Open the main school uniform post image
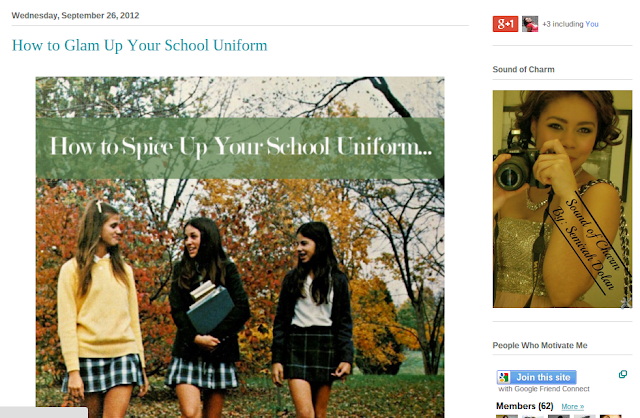The height and width of the screenshot is (418, 640). click(240, 247)
